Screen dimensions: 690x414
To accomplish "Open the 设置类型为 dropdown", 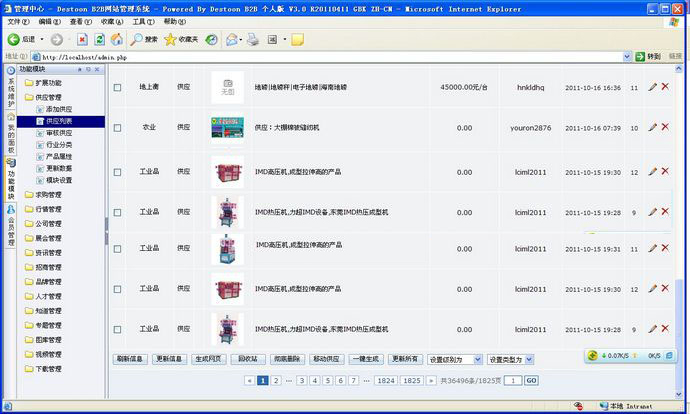I will tap(510, 359).
